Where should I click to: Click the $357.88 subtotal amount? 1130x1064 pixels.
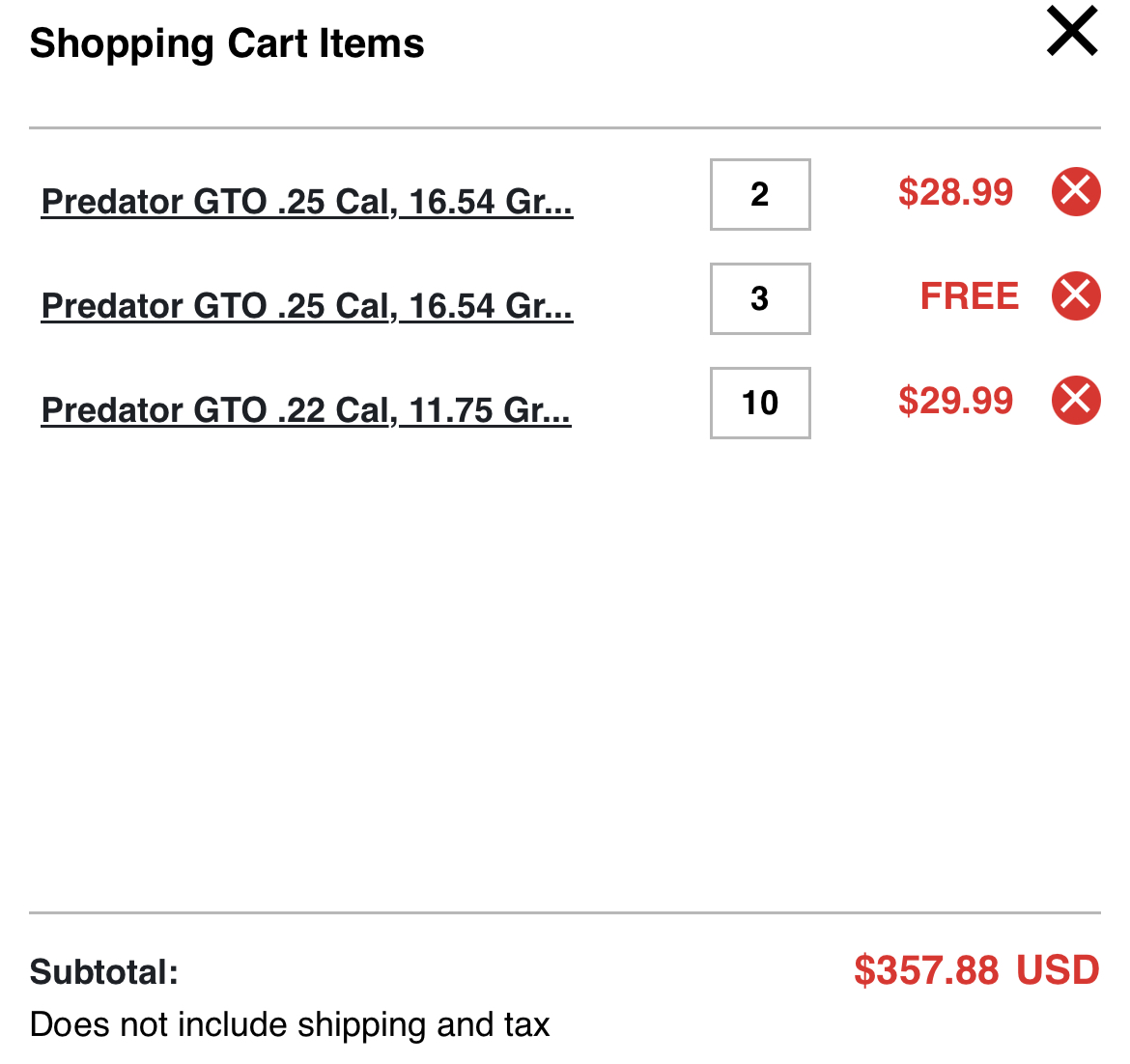(926, 970)
